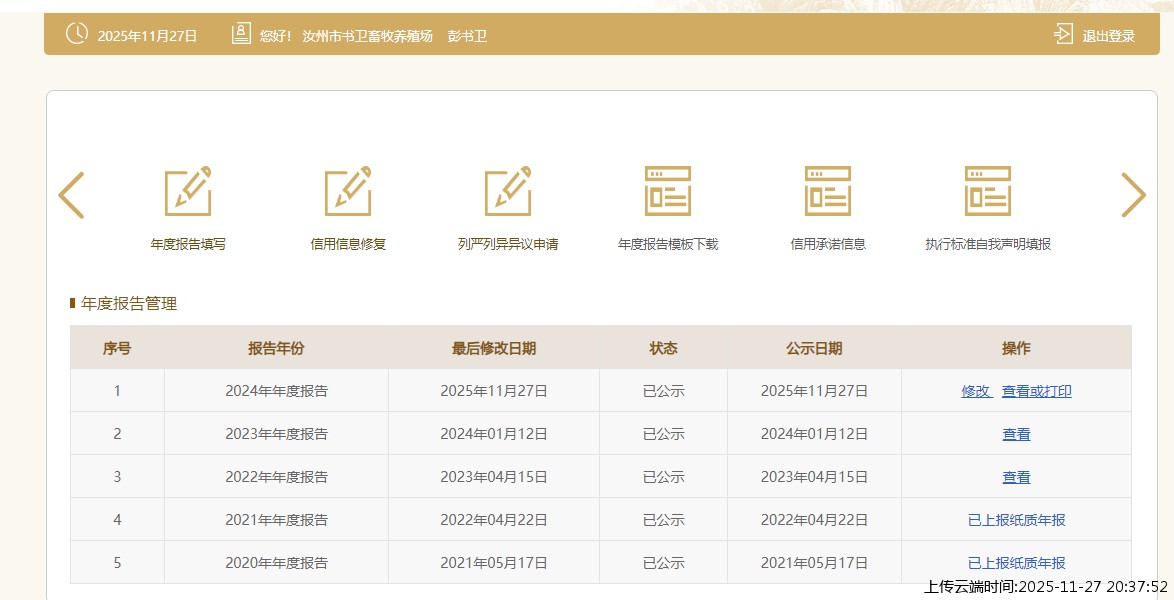Click the 信用信息修复 icon
1174x600 pixels.
(348, 191)
